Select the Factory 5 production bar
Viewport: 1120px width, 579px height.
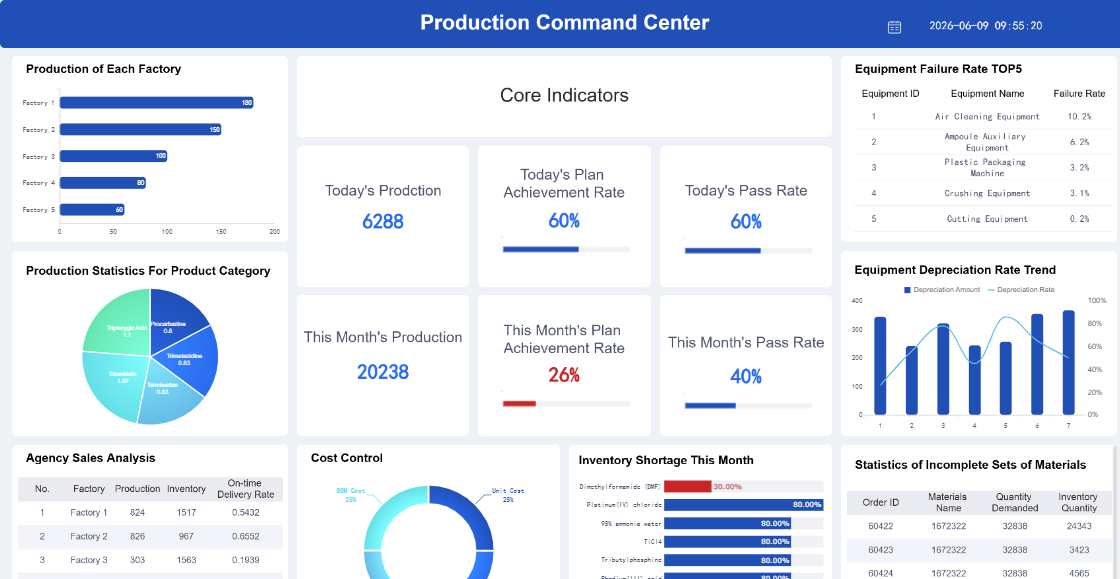(x=91, y=209)
